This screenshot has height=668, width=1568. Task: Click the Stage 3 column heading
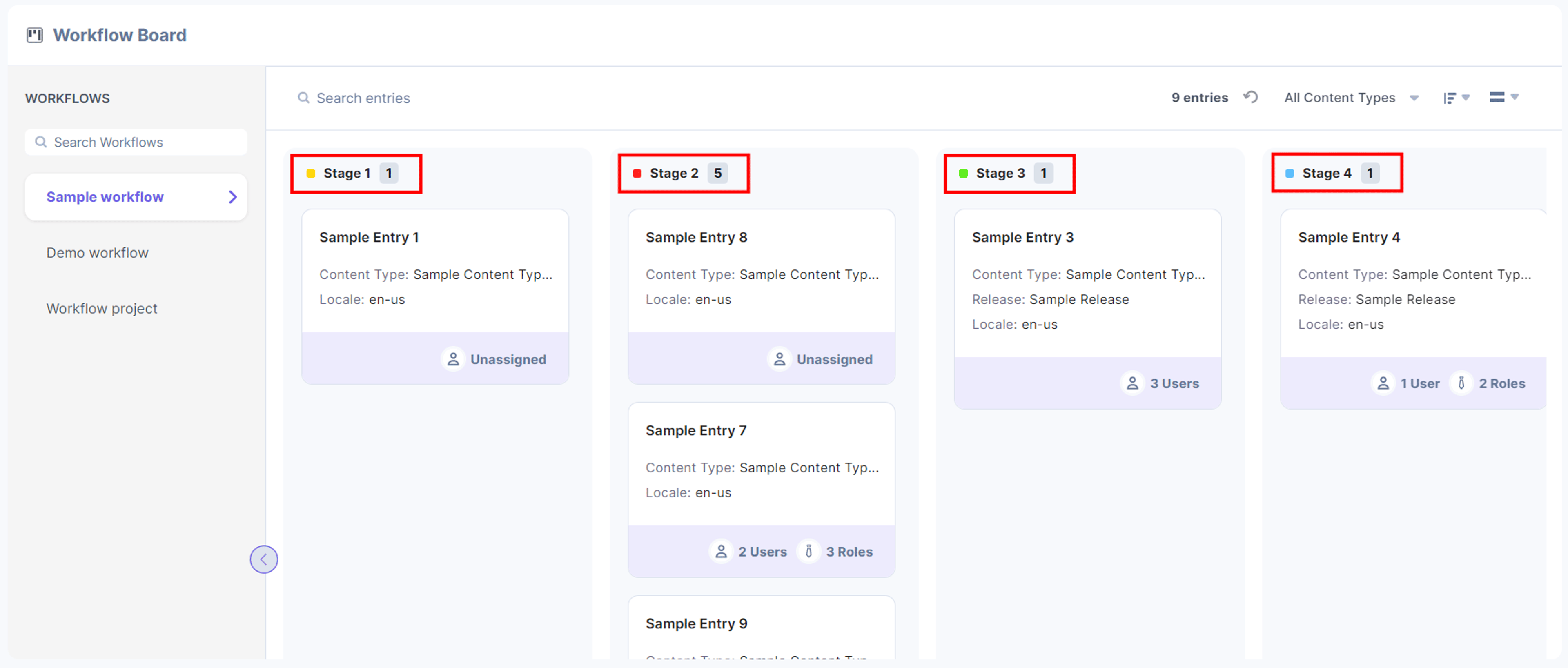point(1000,174)
